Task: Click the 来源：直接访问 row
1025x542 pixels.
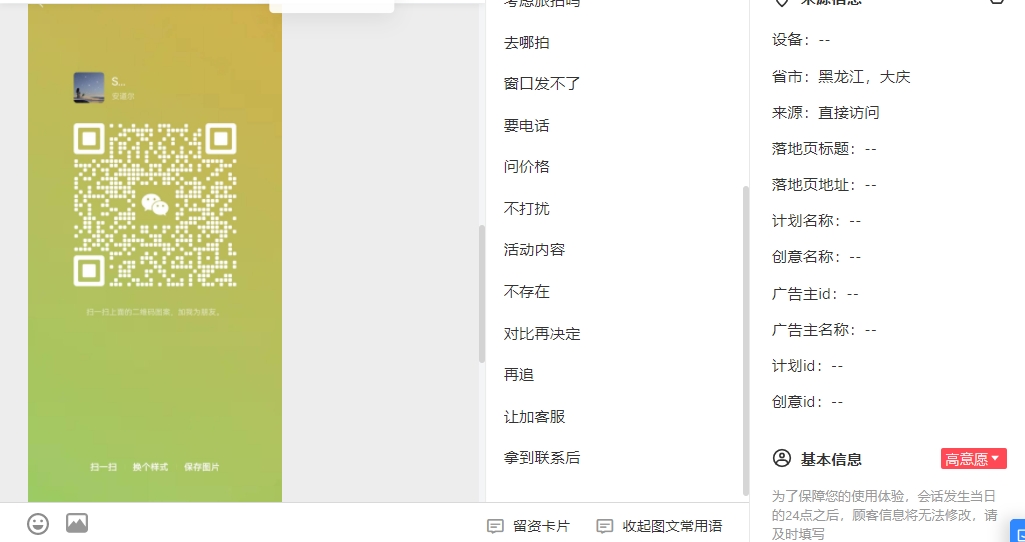Action: pyautogui.click(x=826, y=112)
